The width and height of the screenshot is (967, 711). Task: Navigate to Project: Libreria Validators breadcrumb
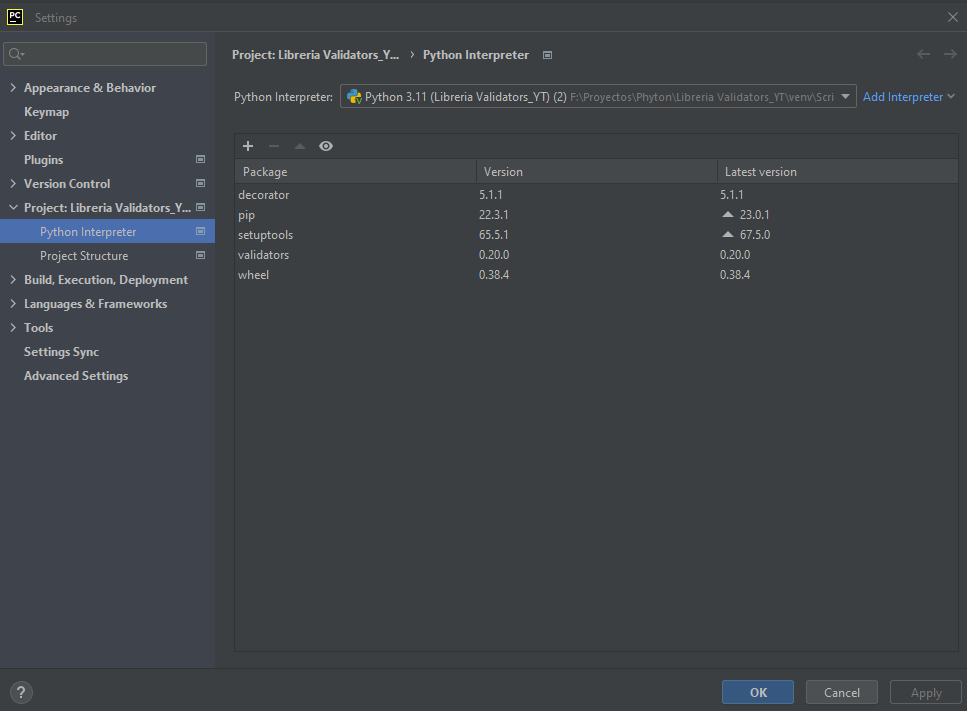pyautogui.click(x=316, y=55)
